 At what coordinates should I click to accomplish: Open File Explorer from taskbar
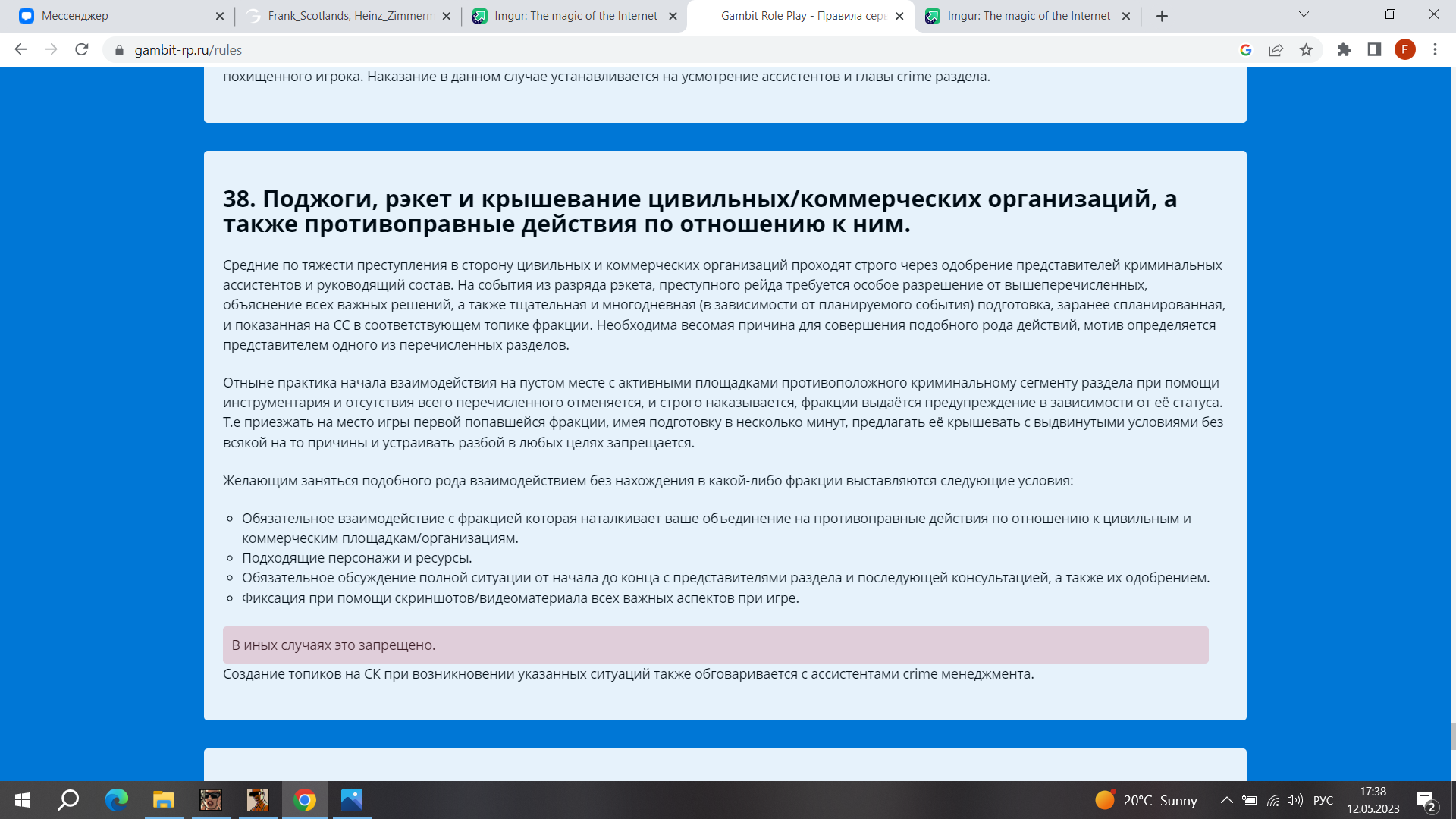[x=163, y=800]
